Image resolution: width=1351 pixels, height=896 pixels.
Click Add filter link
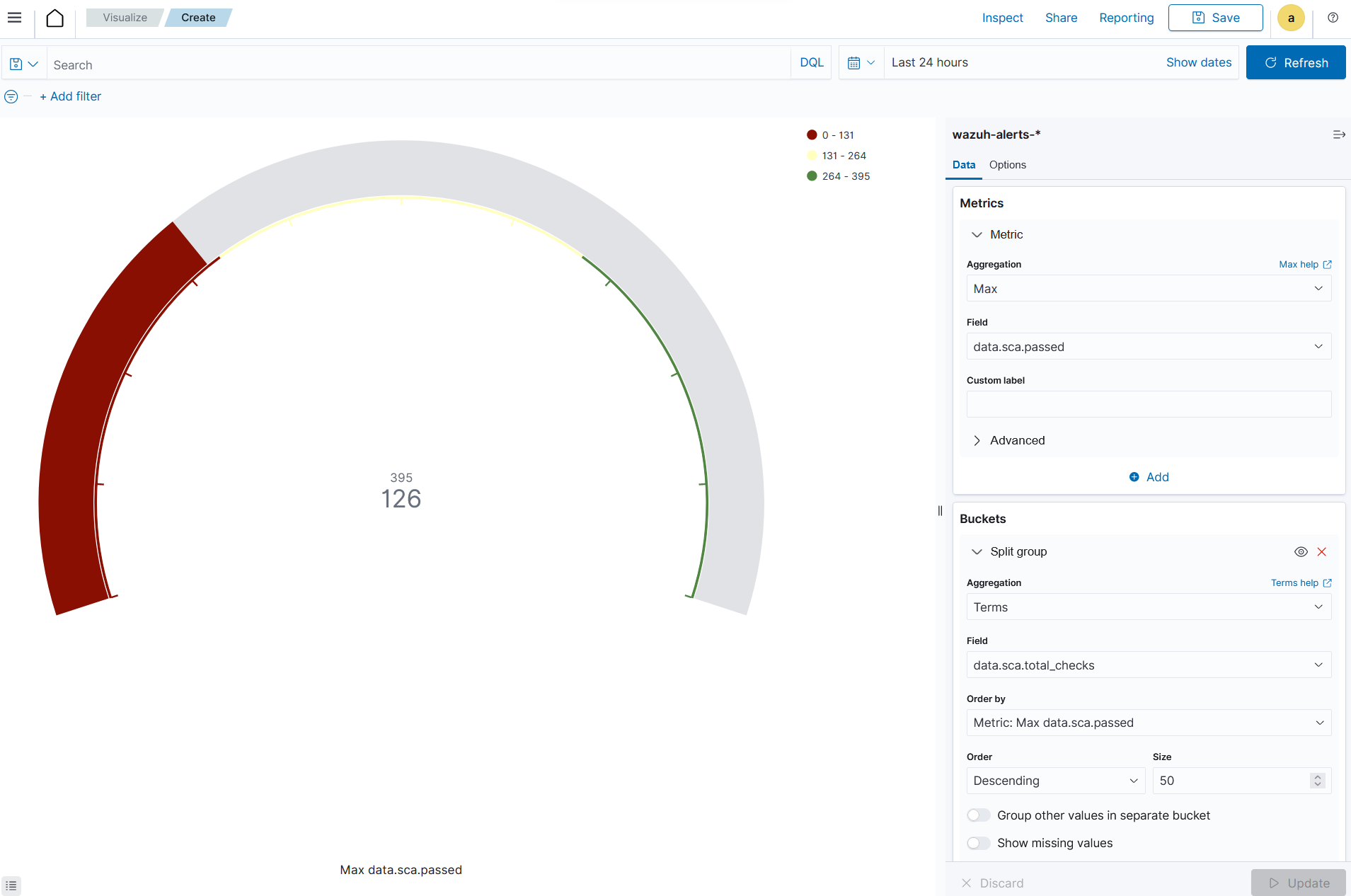point(70,96)
